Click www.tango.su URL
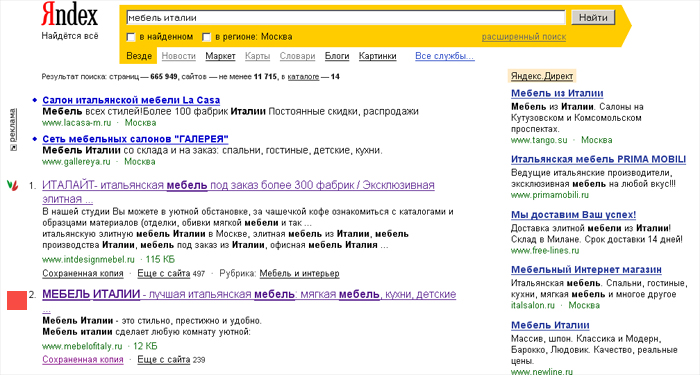Image resolution: width=700 pixels, height=375 pixels. tap(539, 140)
